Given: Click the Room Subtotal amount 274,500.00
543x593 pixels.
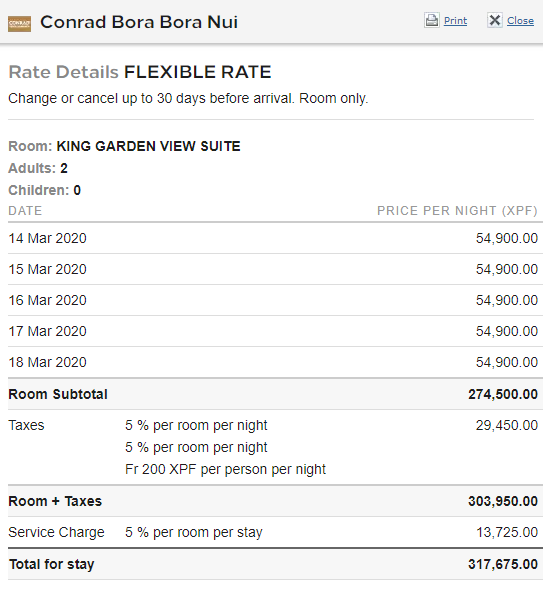Looking at the screenshot, I should (503, 394).
